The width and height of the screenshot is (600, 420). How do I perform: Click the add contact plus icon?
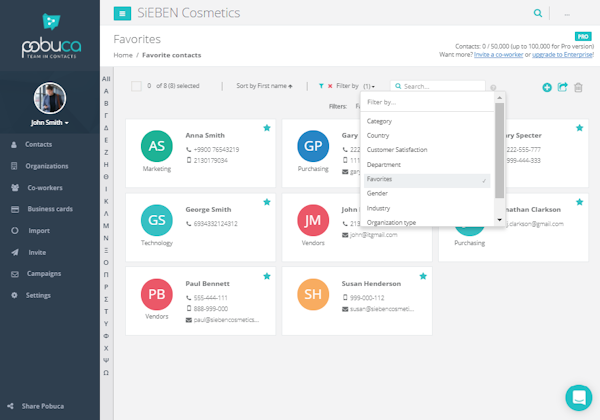coord(547,88)
